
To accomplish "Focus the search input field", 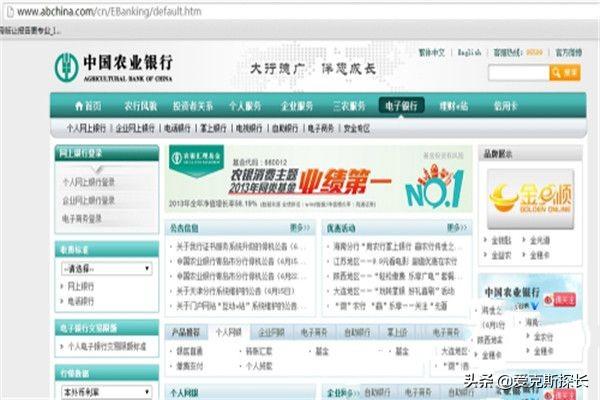I will tap(519, 72).
